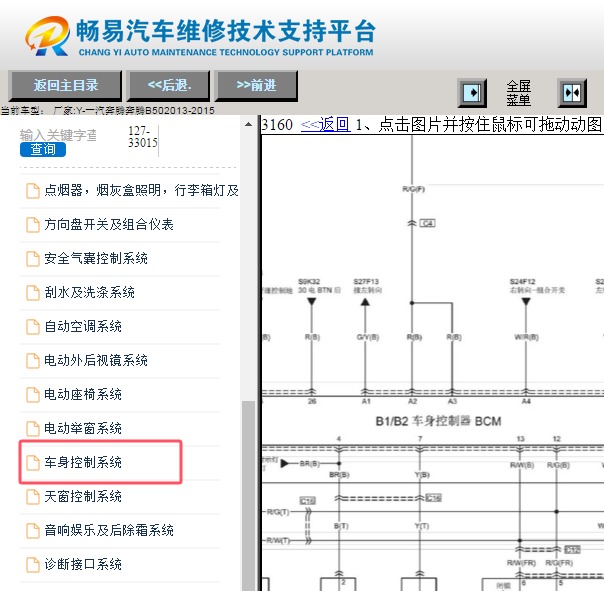This screenshot has height=591, width=604.
Task: Click the document icon beside 电动举窗系统
Action: (x=33, y=429)
